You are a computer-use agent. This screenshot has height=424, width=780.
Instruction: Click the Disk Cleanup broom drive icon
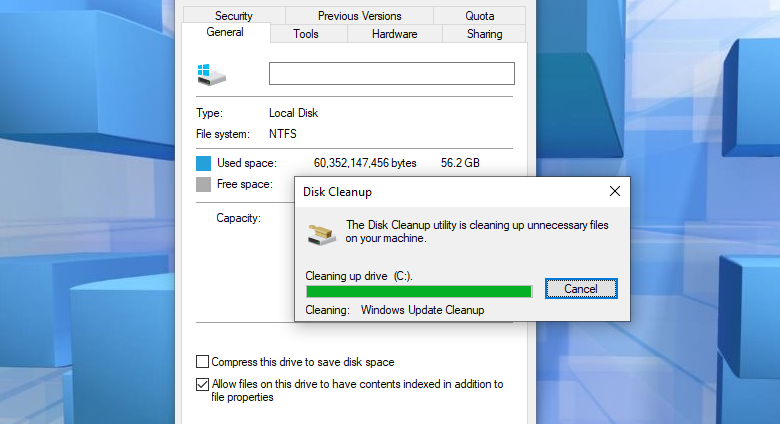pos(321,234)
